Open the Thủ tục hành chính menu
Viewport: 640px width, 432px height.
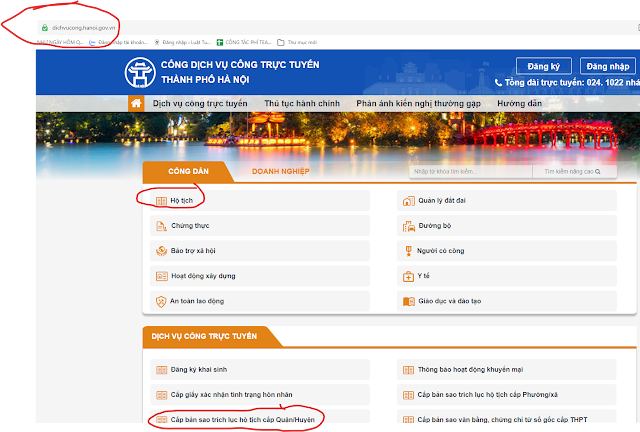coord(302,103)
